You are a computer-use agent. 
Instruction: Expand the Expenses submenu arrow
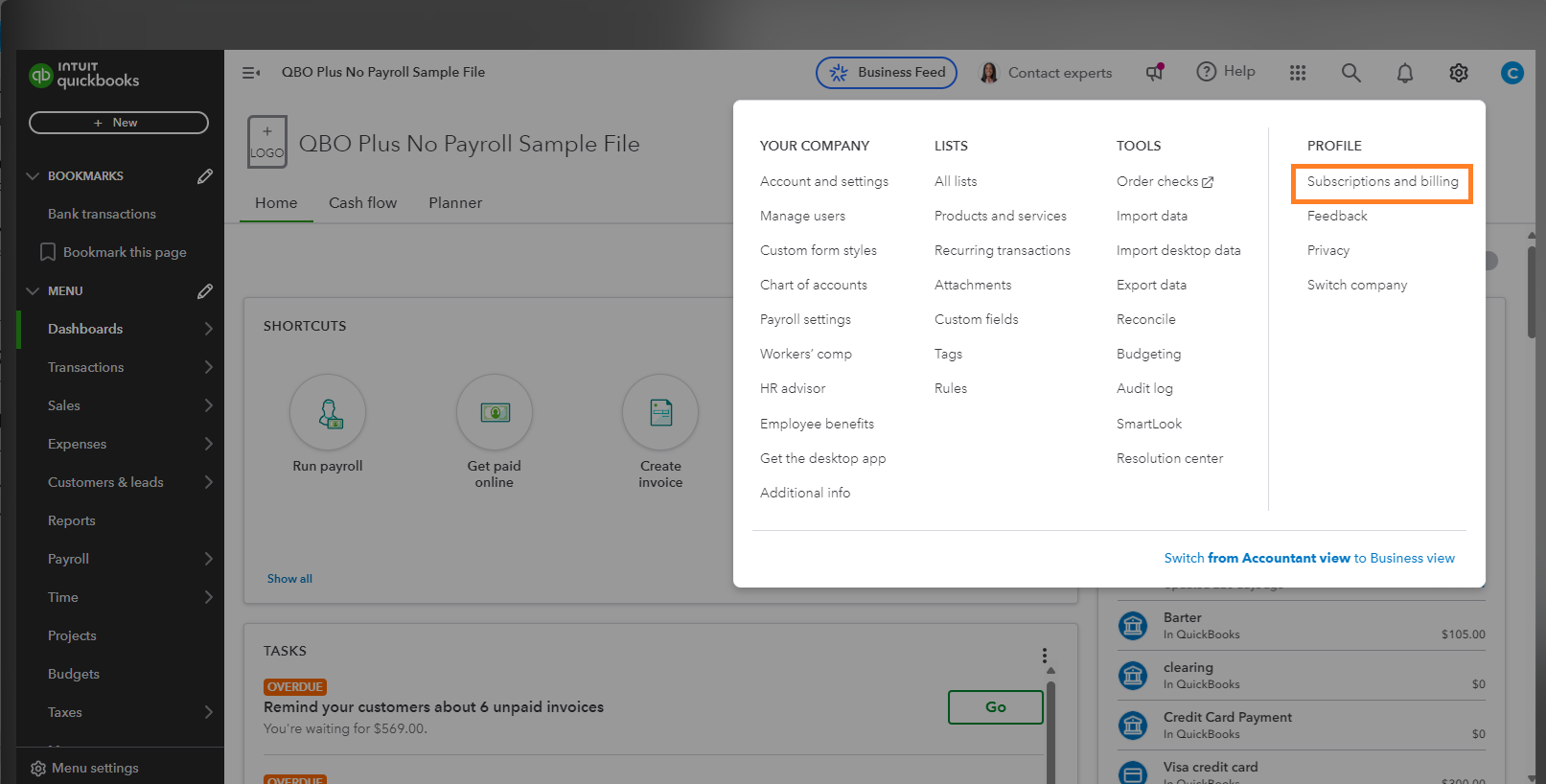click(209, 444)
